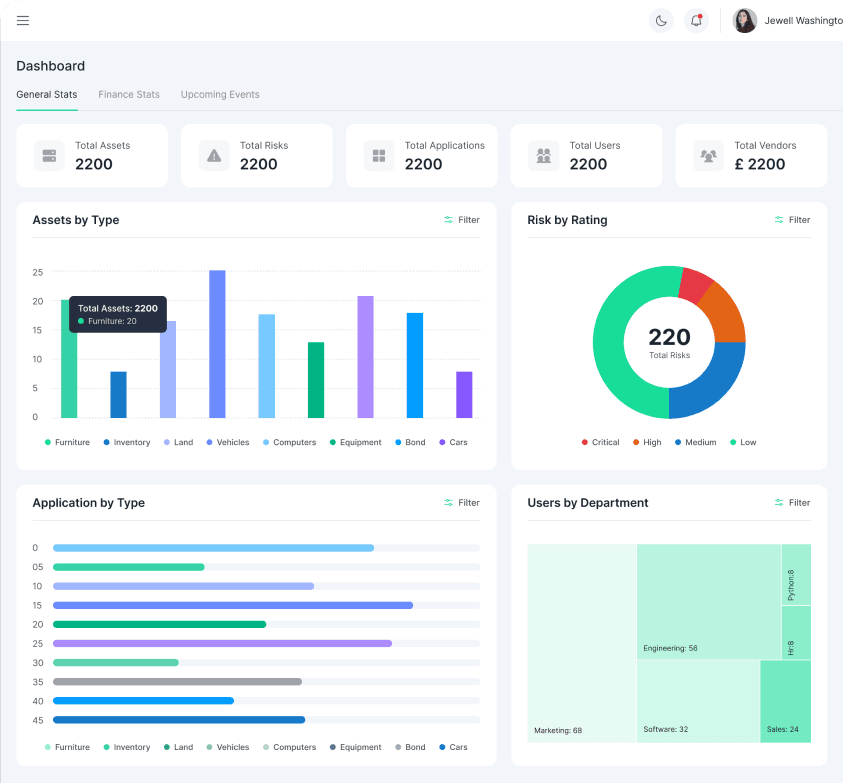843x783 pixels.
Task: Click the tallest Vehicles bar in Assets chart
Action: [217, 344]
